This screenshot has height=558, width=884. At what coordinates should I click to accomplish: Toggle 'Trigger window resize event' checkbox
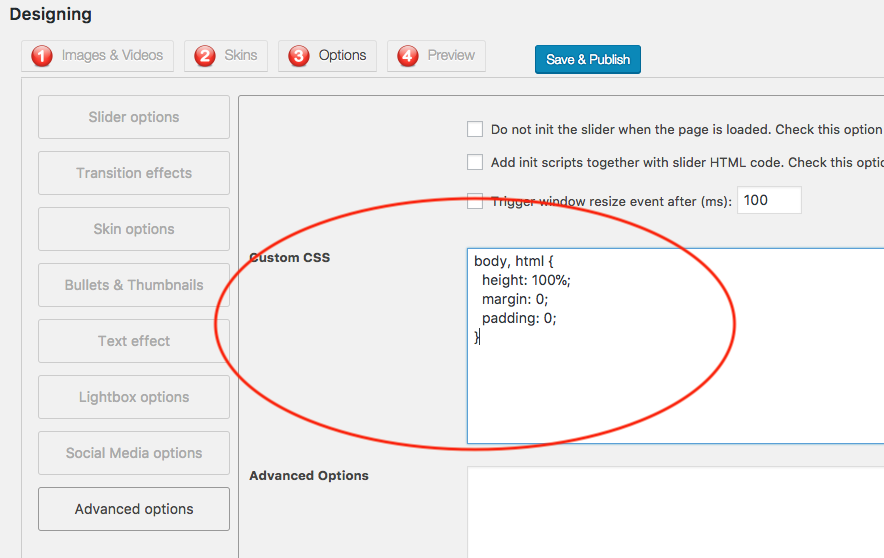475,201
